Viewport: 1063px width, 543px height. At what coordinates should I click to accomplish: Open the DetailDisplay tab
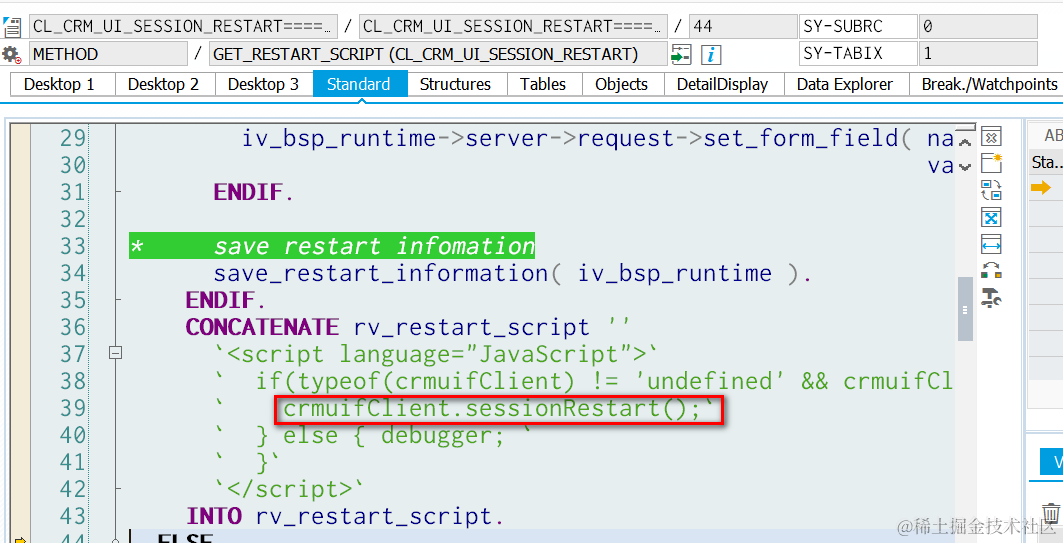click(x=723, y=84)
